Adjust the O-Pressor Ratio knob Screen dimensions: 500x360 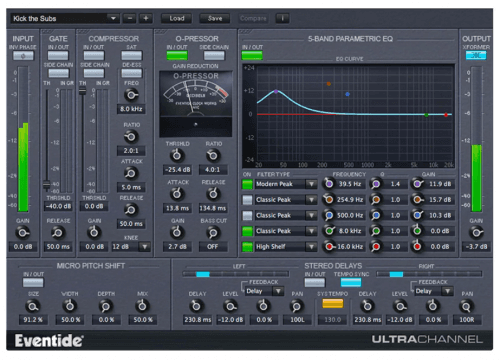pos(213,155)
